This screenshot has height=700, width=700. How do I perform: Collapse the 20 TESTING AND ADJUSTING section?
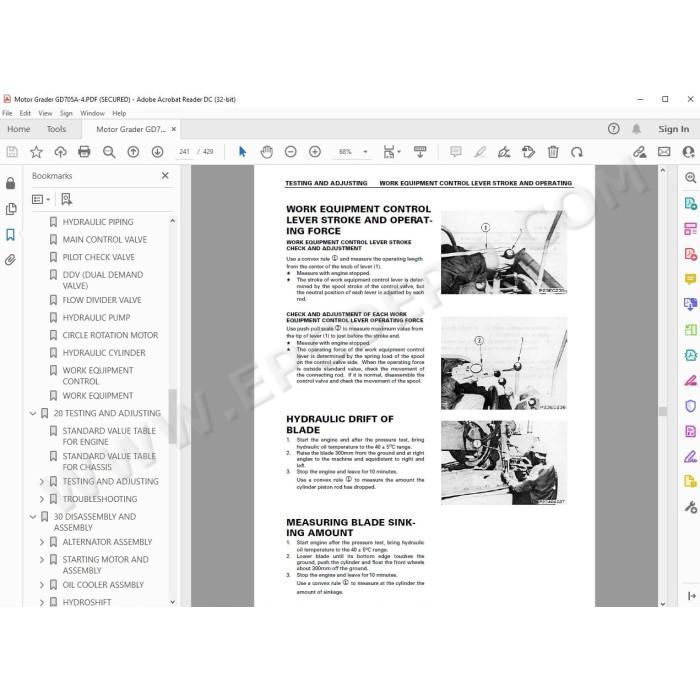pyautogui.click(x=33, y=413)
